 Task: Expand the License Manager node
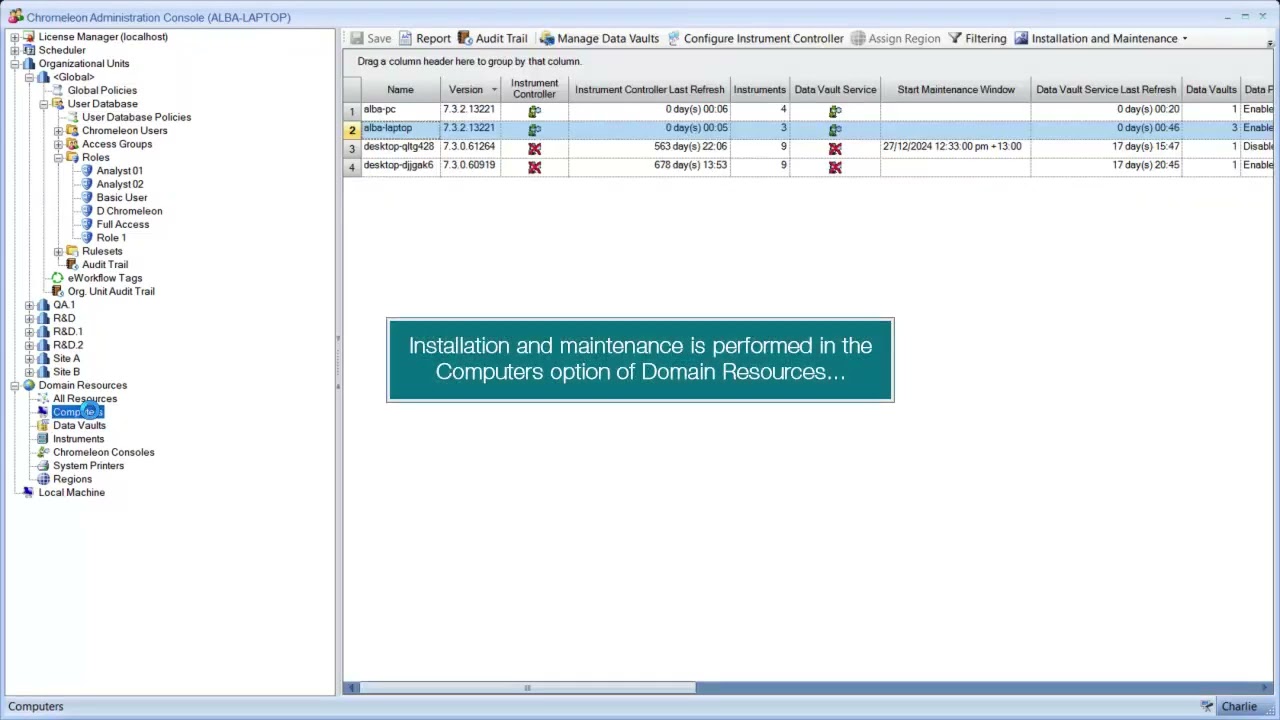14,37
